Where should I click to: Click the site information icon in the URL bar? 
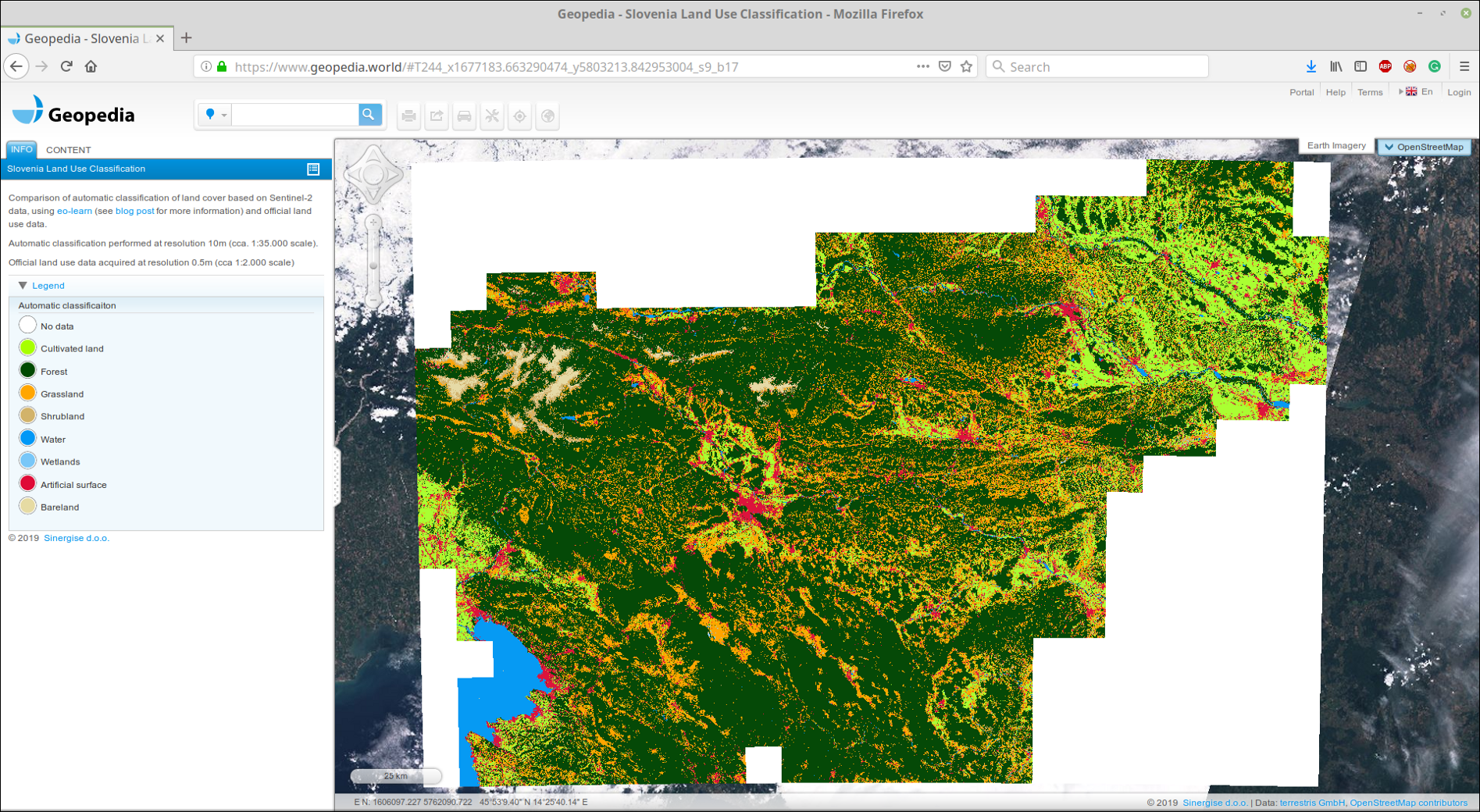pyautogui.click(x=206, y=66)
